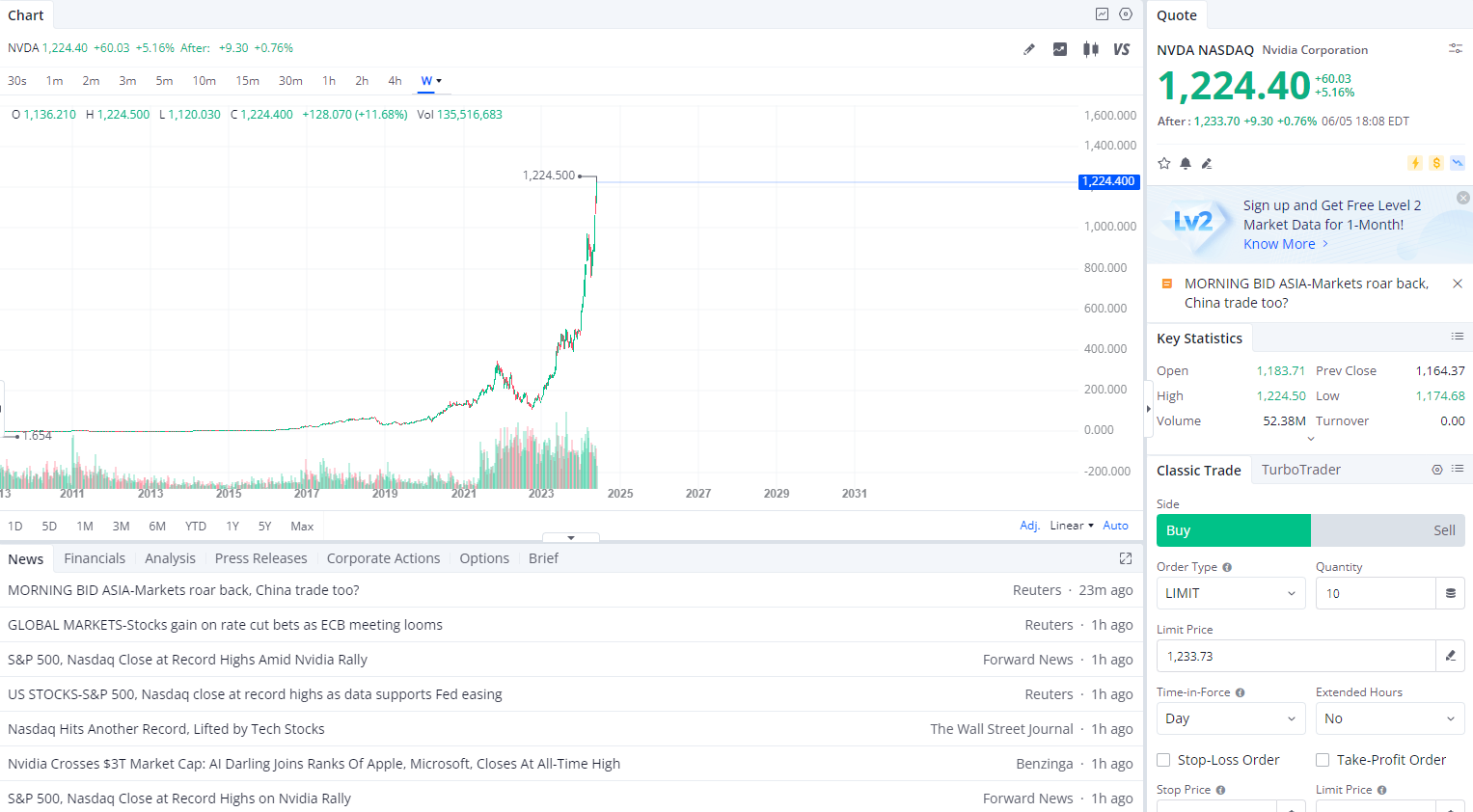Click the Limit Price input field

tap(1296, 656)
